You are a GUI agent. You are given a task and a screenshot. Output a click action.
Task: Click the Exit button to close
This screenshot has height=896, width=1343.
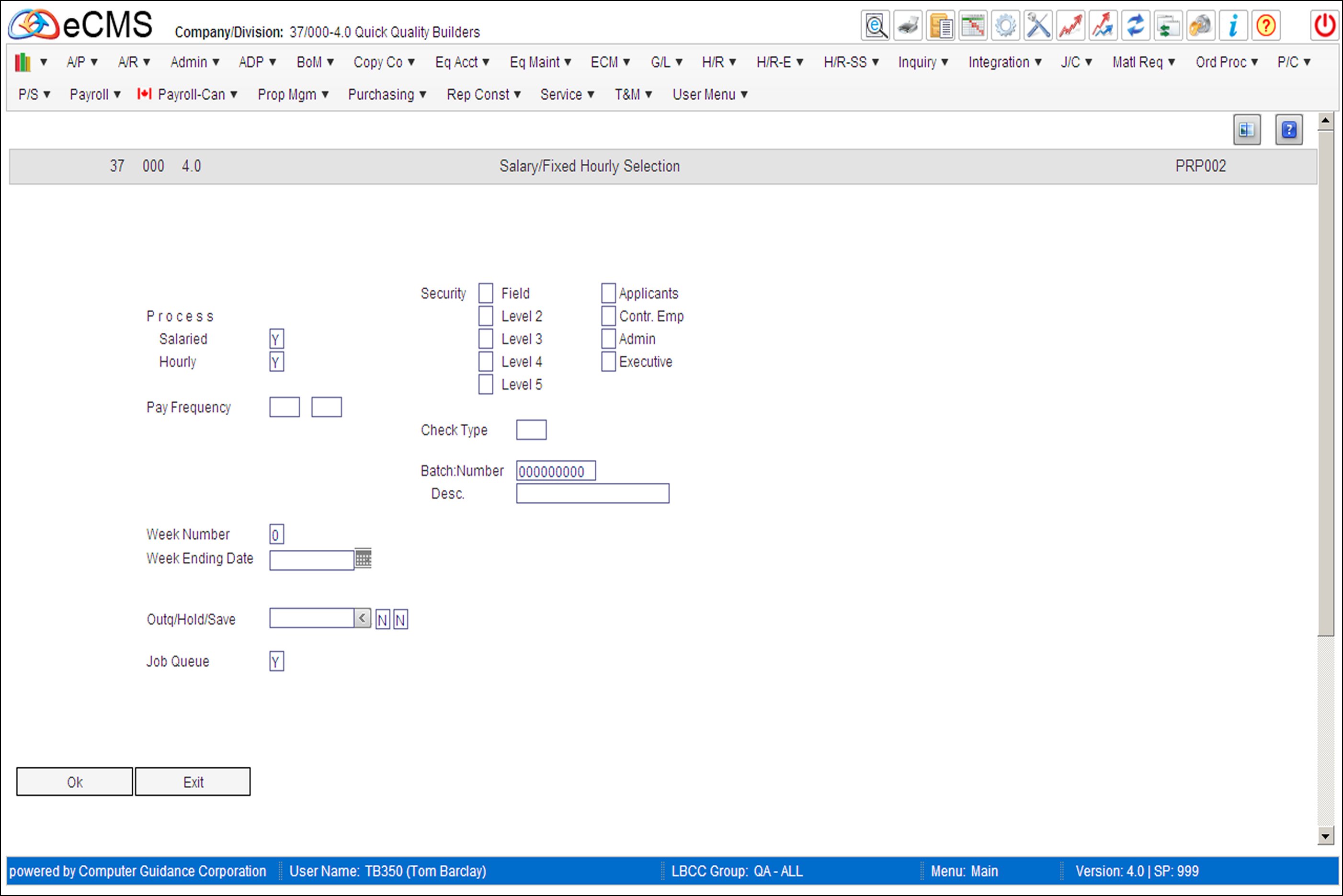(194, 781)
